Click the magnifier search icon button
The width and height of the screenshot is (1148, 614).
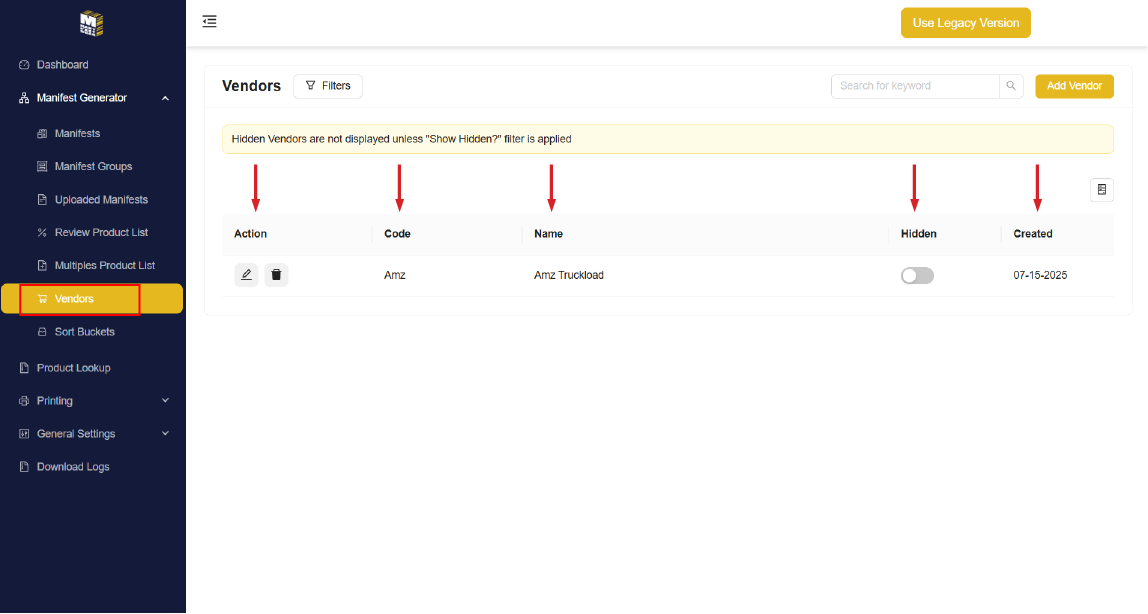point(1011,86)
